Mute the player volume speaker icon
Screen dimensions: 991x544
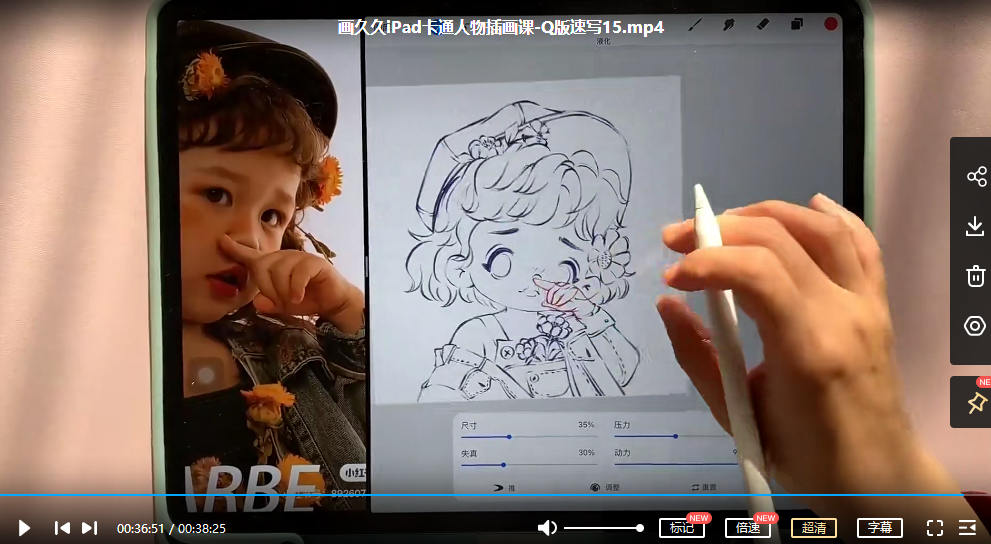[547, 528]
